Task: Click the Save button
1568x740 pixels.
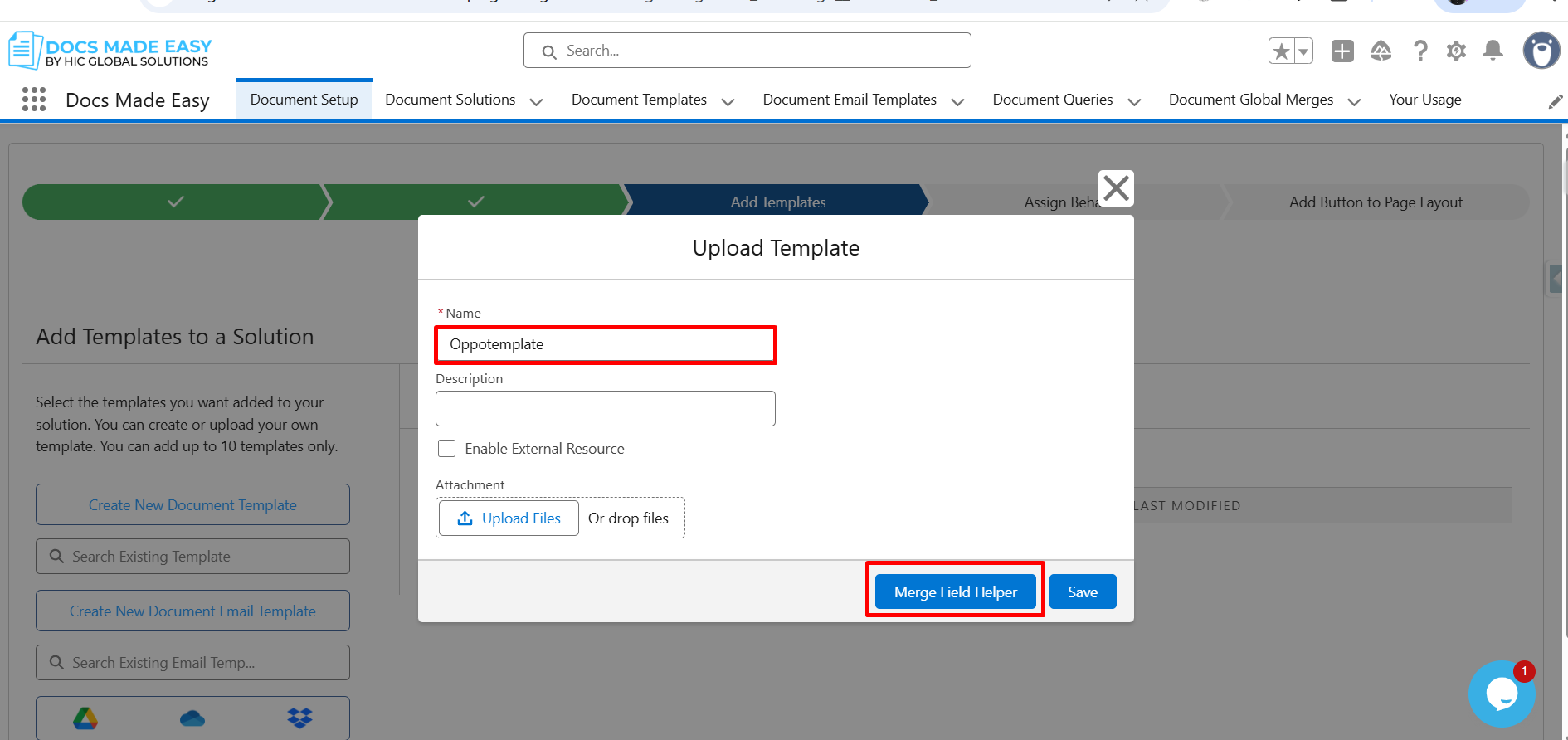Action: point(1082,592)
